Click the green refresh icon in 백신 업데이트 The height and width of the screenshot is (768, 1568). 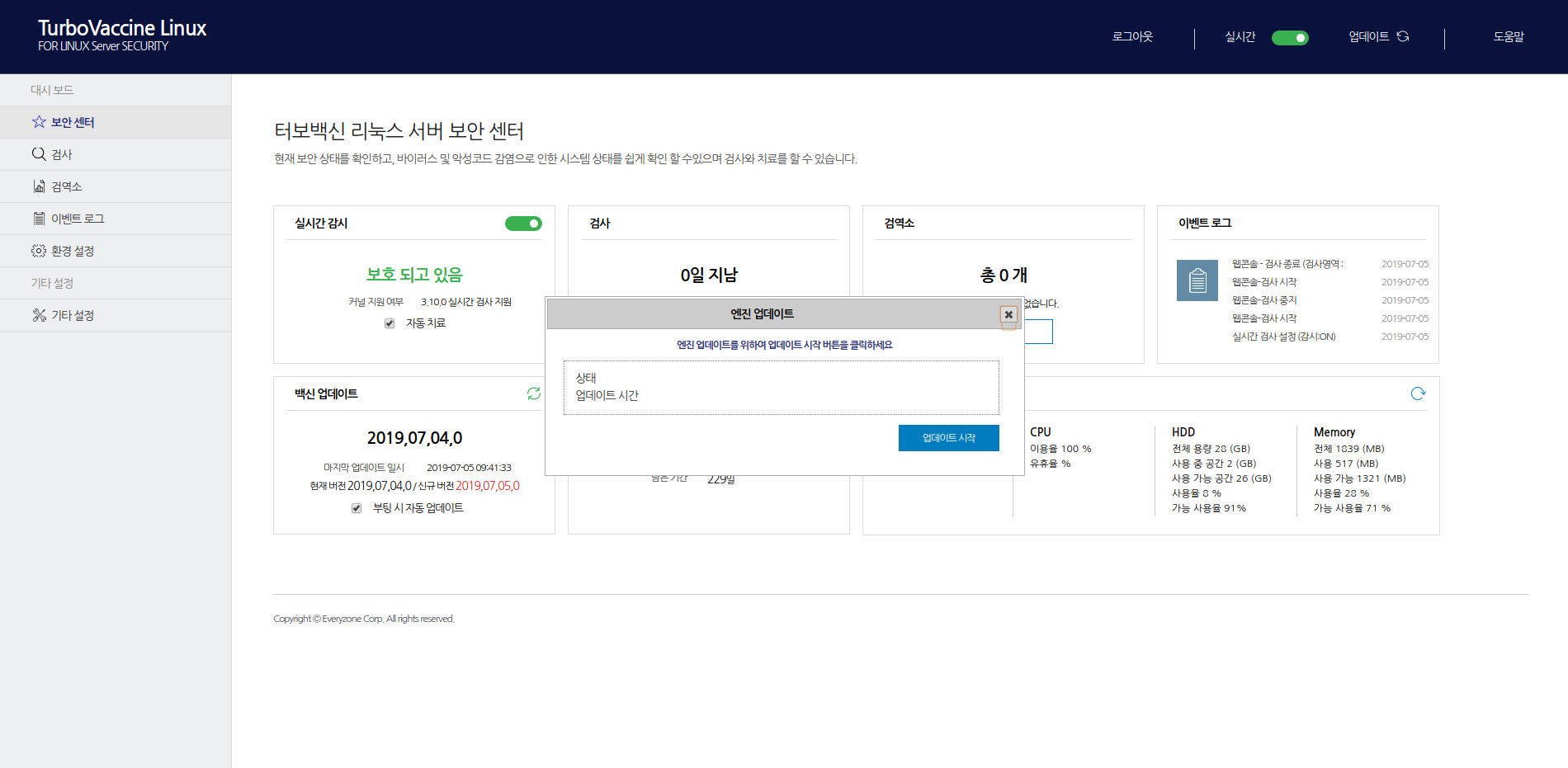(533, 394)
